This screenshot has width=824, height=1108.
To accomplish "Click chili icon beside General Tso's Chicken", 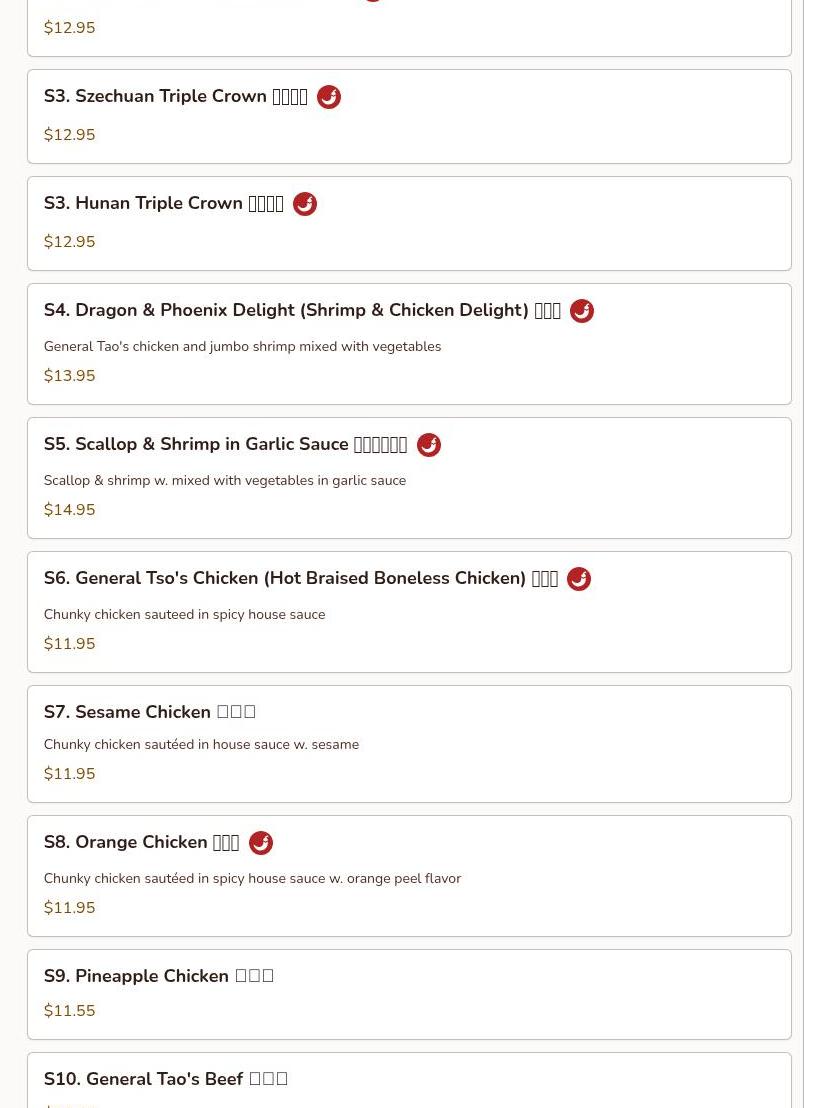I will pyautogui.click(x=579, y=579).
